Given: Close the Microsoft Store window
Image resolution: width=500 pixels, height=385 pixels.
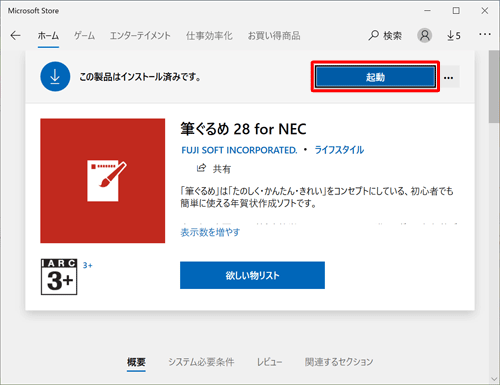Looking at the screenshot, I should click(x=485, y=11).
